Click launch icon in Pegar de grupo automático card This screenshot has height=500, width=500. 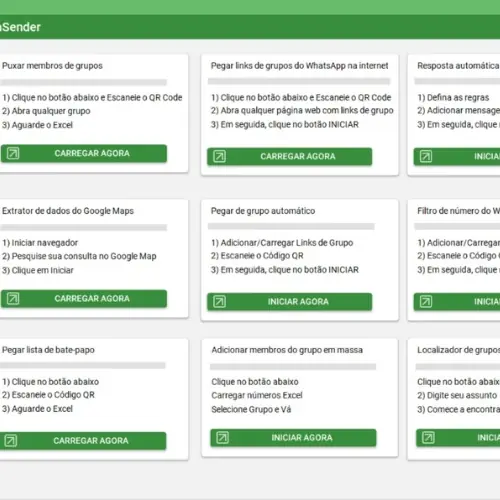(x=219, y=302)
